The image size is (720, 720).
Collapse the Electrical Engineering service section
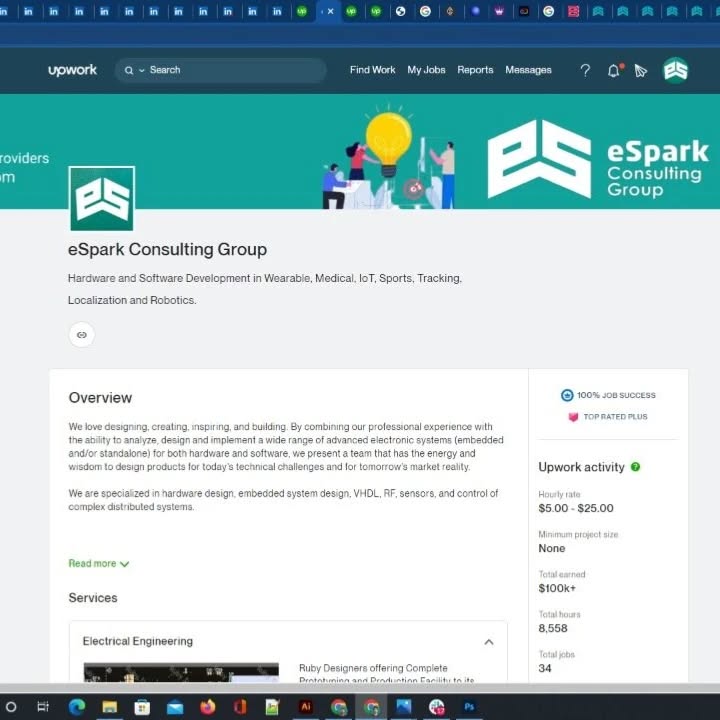coord(489,642)
